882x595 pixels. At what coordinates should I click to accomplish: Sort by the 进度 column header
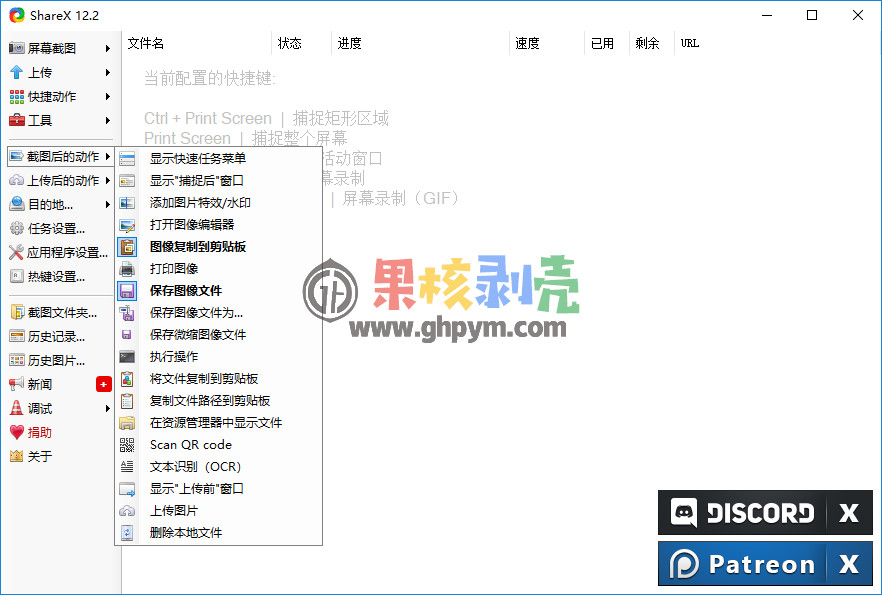(x=420, y=43)
